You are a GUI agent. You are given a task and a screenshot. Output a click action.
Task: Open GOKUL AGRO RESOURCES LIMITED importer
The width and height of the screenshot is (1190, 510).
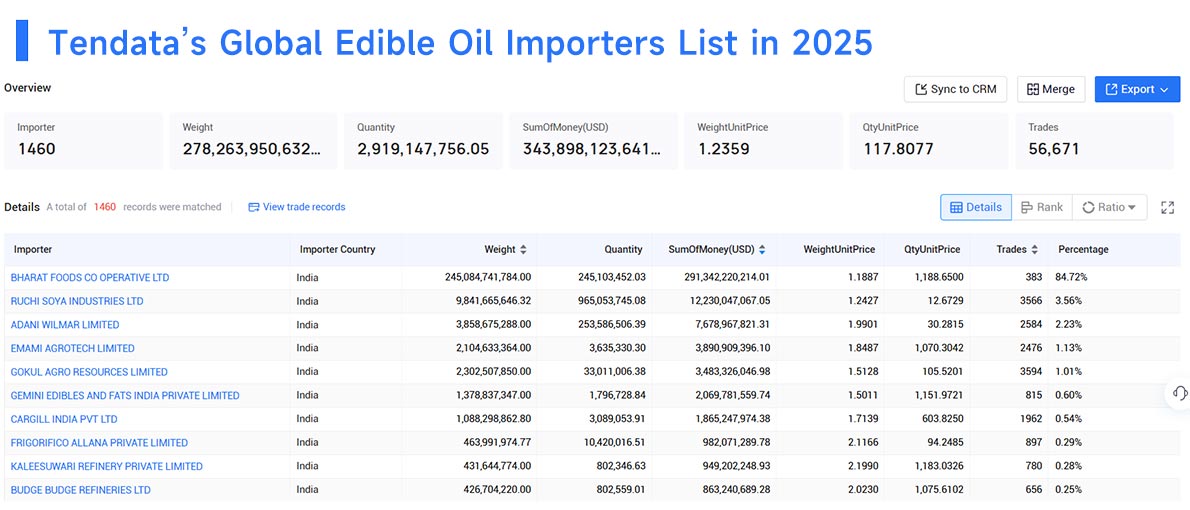tap(90, 372)
